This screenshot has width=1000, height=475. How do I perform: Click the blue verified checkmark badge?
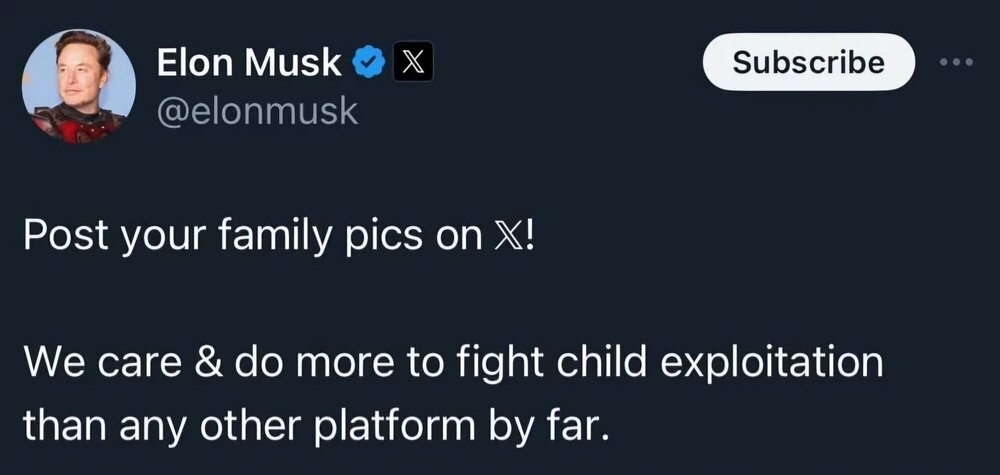coord(370,64)
